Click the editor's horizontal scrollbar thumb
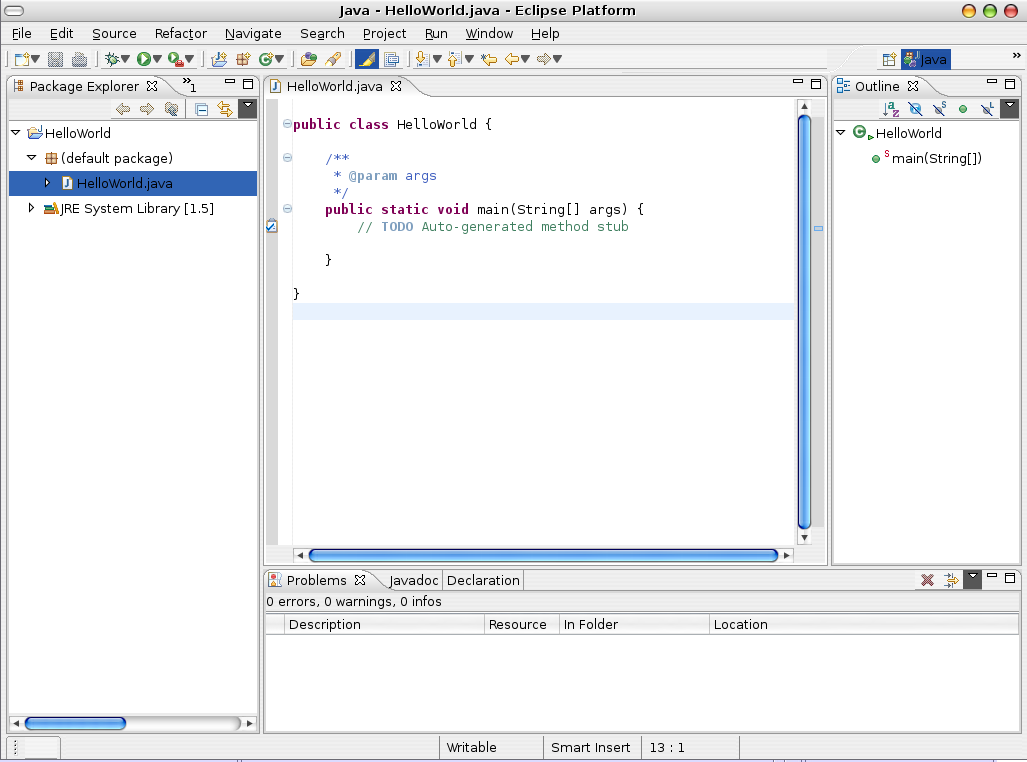The image size is (1027, 762). click(543, 556)
